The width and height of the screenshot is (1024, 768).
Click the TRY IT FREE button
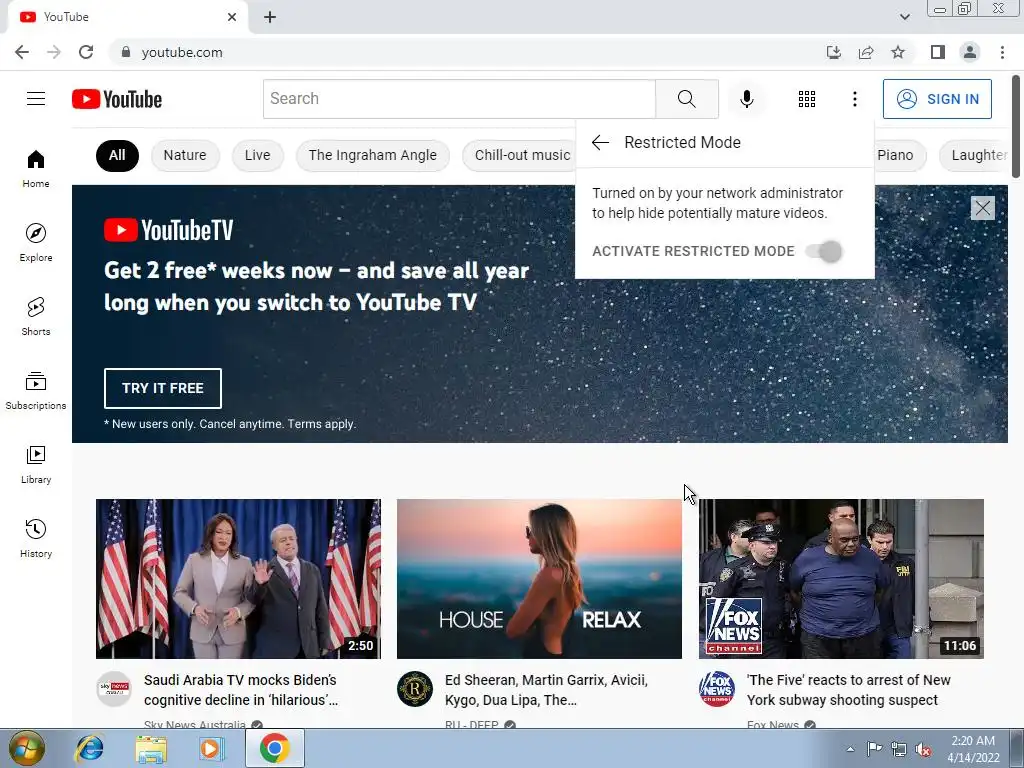[x=163, y=388]
